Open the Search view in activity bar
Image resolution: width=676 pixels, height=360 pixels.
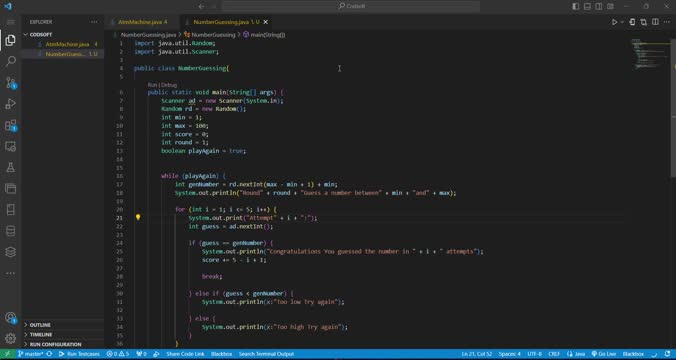click(x=10, y=61)
